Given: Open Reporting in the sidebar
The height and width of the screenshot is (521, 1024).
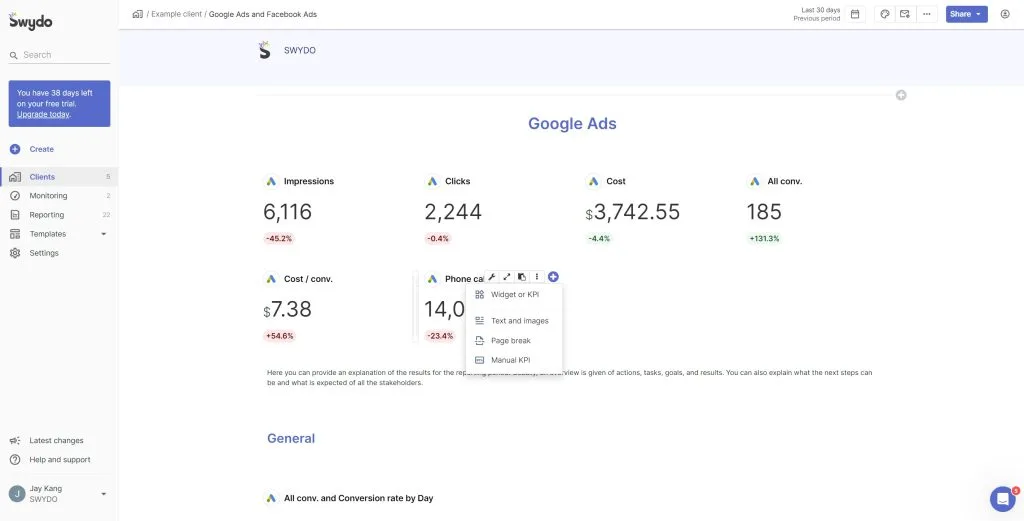Looking at the screenshot, I should click(x=59, y=215).
